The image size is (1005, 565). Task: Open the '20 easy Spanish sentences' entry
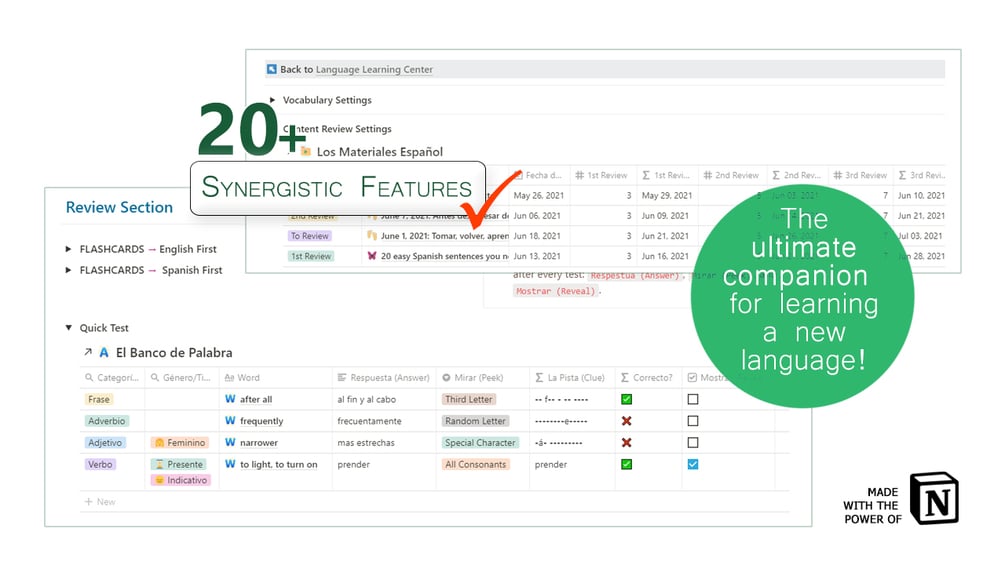(444, 256)
